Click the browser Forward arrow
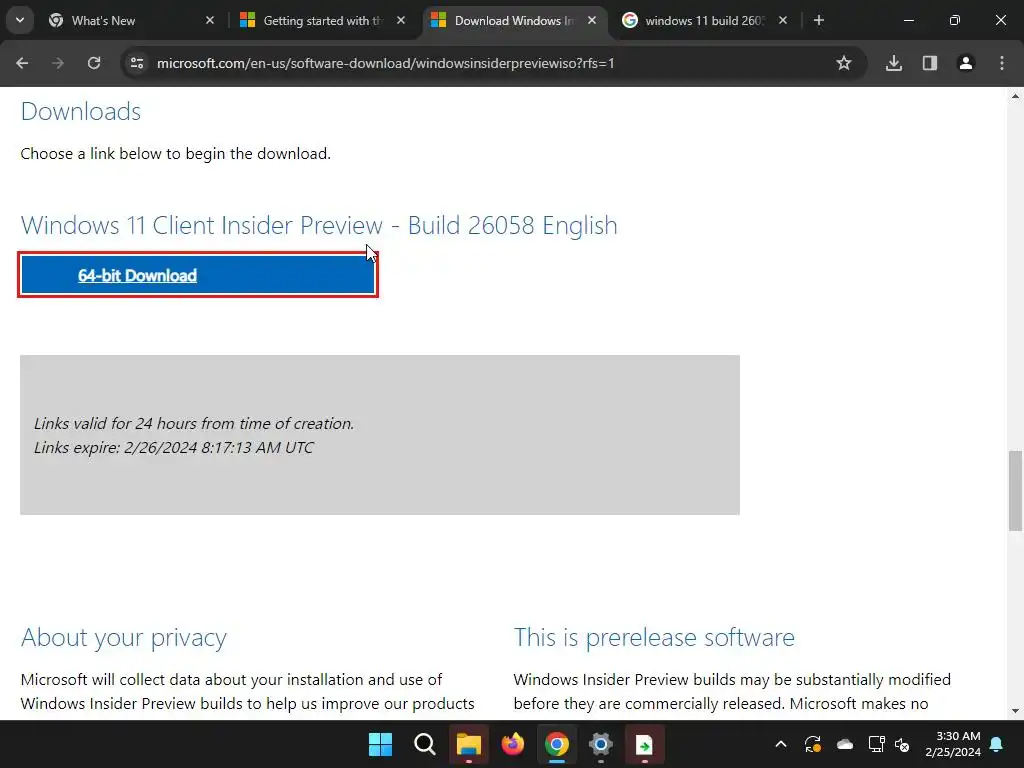Screen dimensions: 1024x768 click(58, 63)
